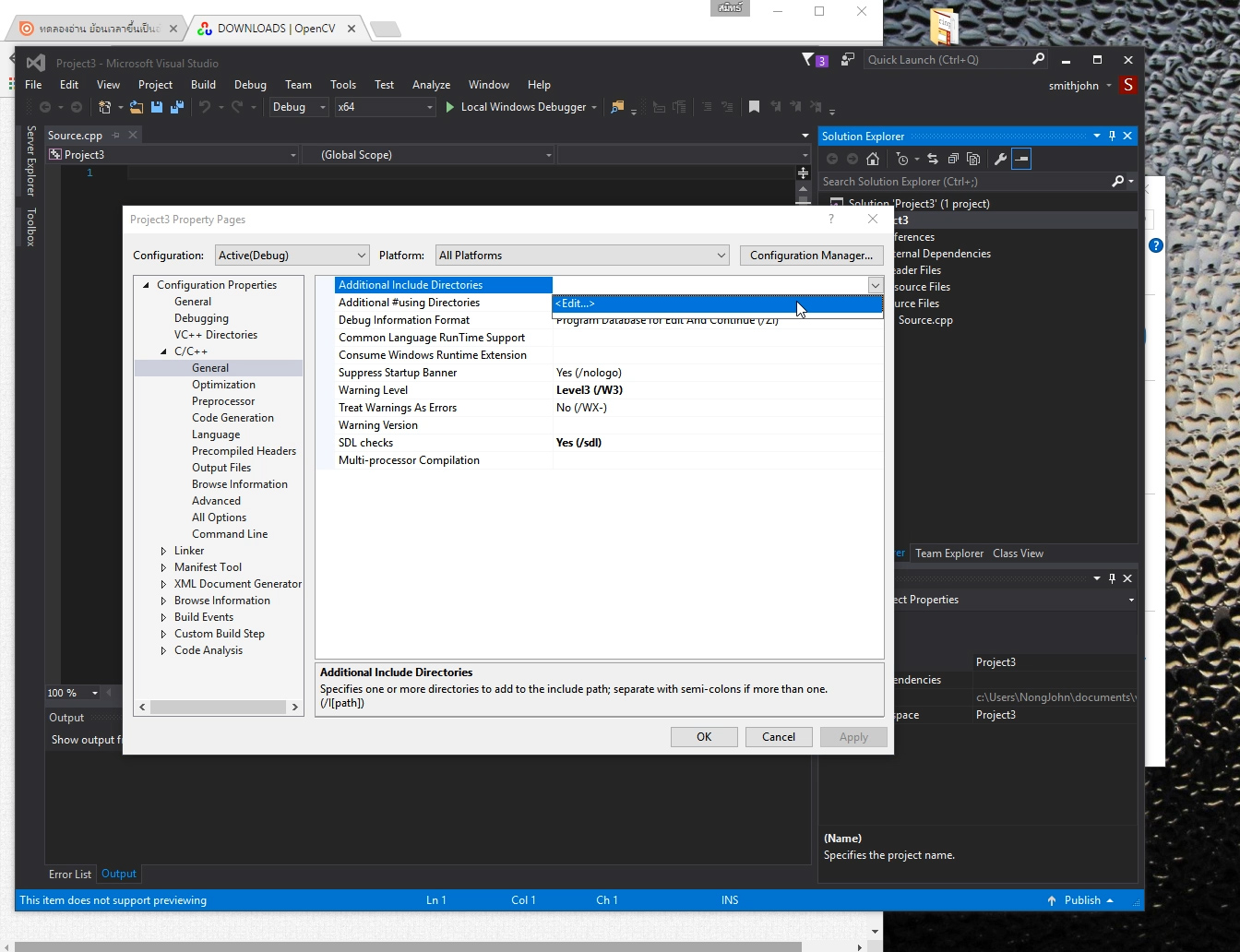Save all files with the Save All icon
1240x952 pixels.
175,107
